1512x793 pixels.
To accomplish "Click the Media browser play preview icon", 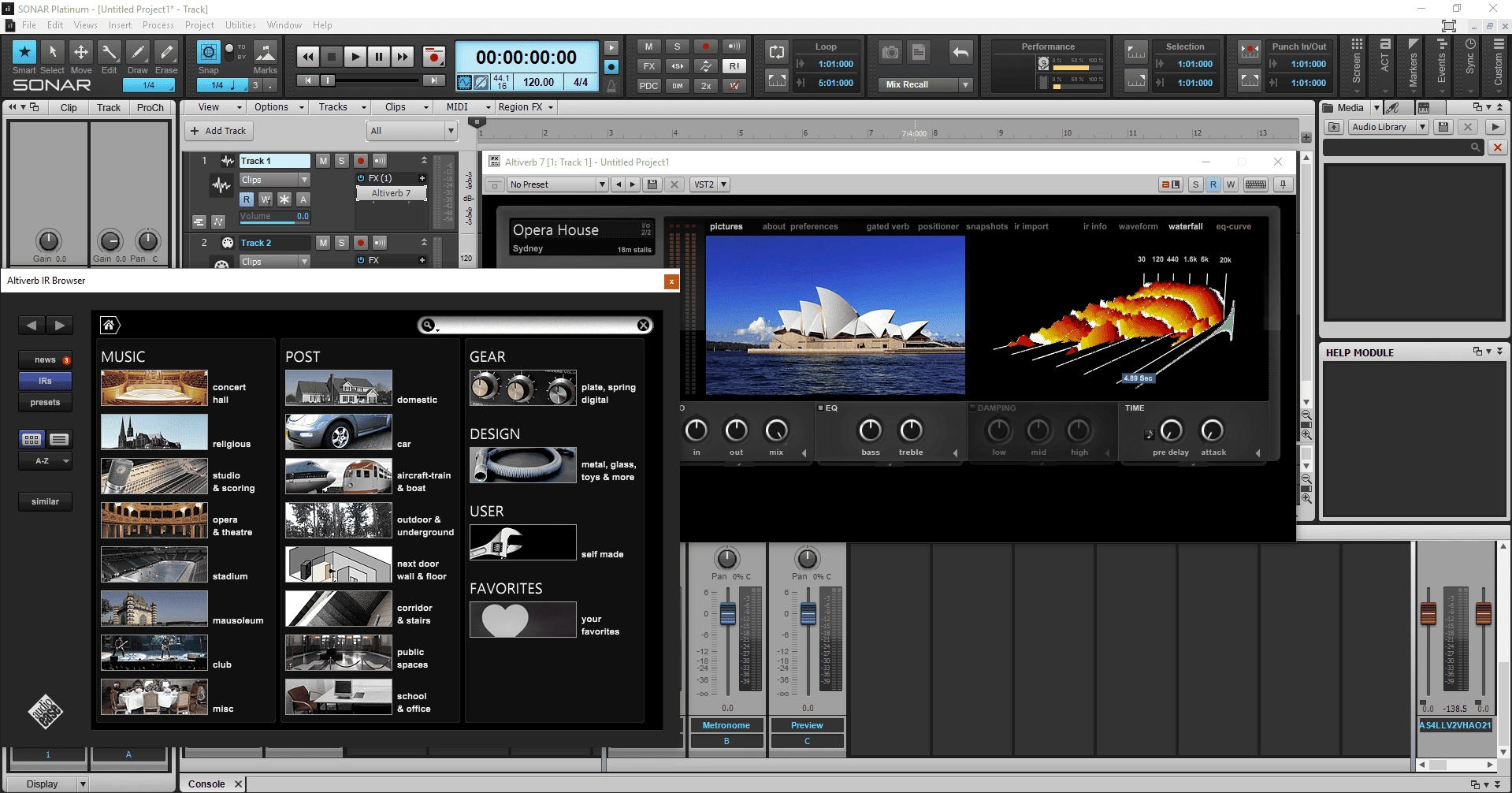I will point(1495,127).
